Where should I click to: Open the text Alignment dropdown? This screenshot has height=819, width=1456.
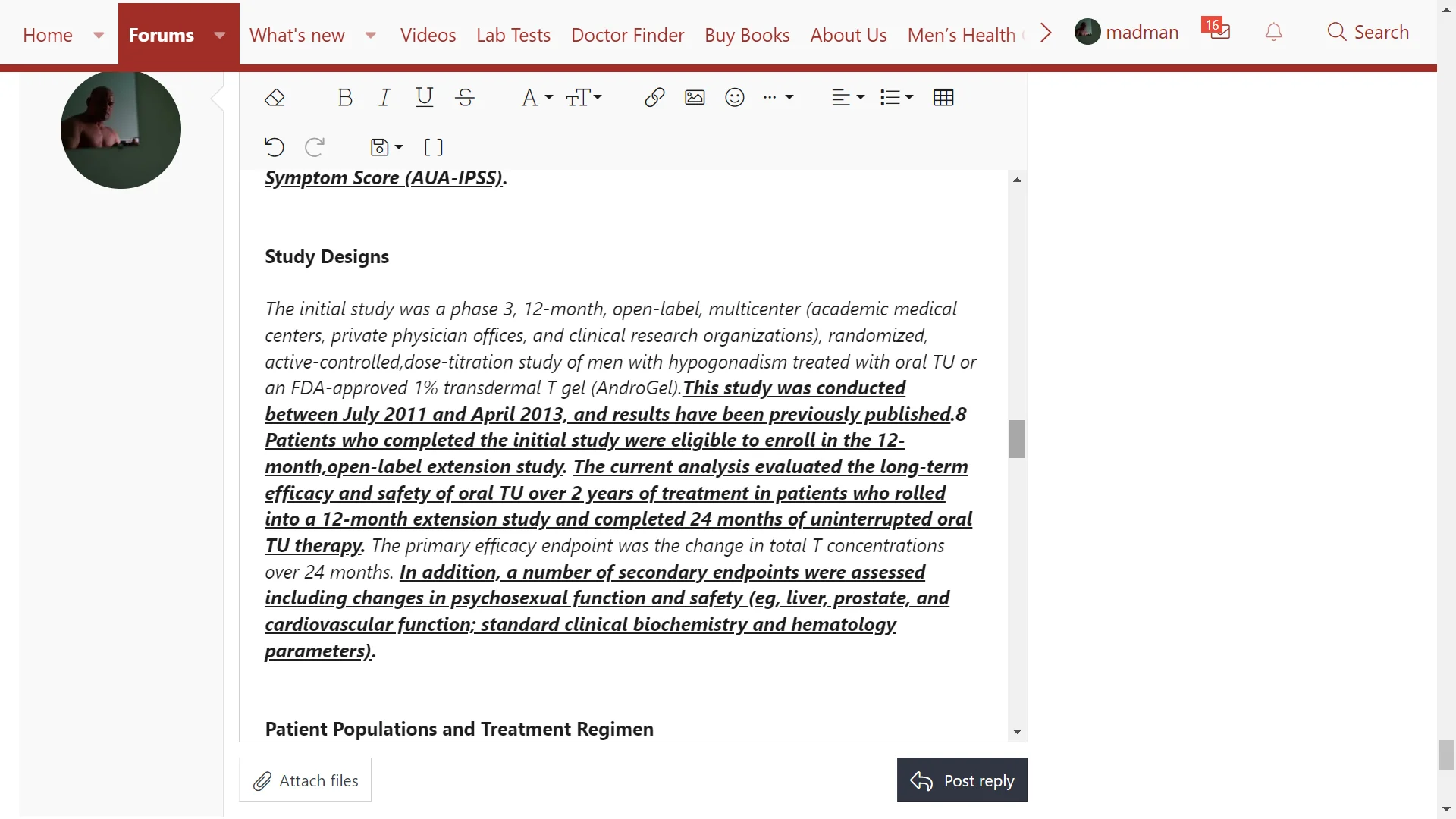848,98
